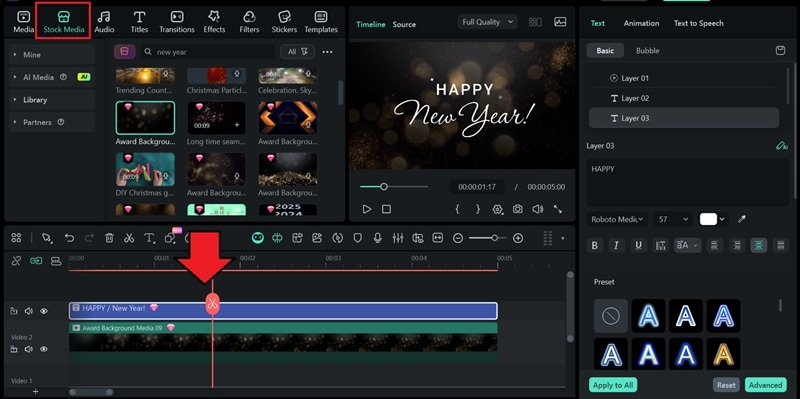This screenshot has height=399, width=800.
Task: Open the audio mixer icon
Action: 398,238
